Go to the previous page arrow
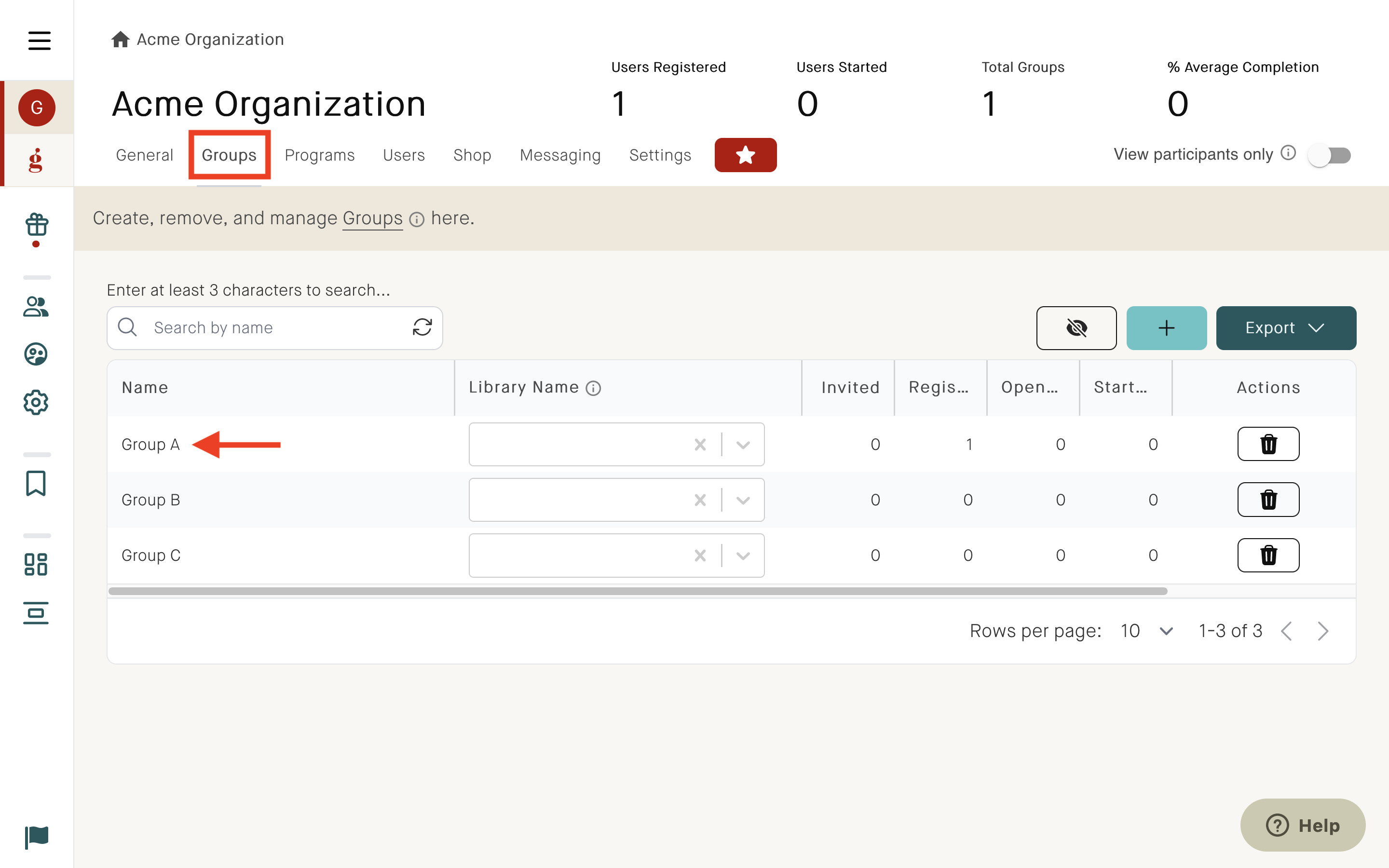This screenshot has width=1389, height=868. point(1287,631)
